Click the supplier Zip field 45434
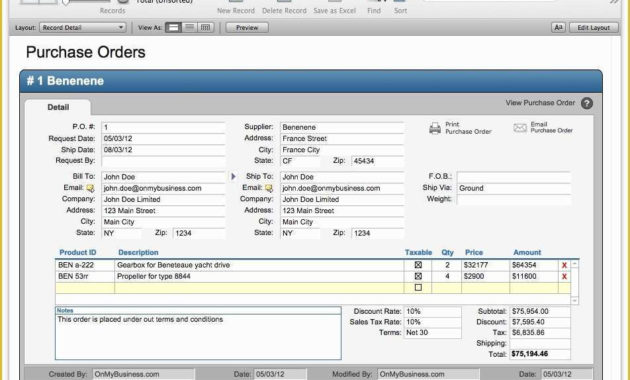 coord(377,161)
